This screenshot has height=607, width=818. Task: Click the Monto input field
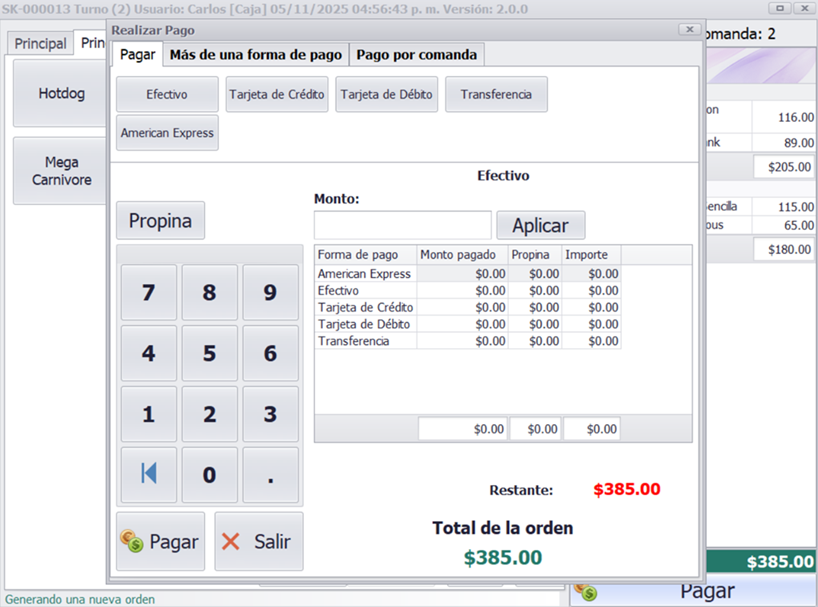(402, 225)
